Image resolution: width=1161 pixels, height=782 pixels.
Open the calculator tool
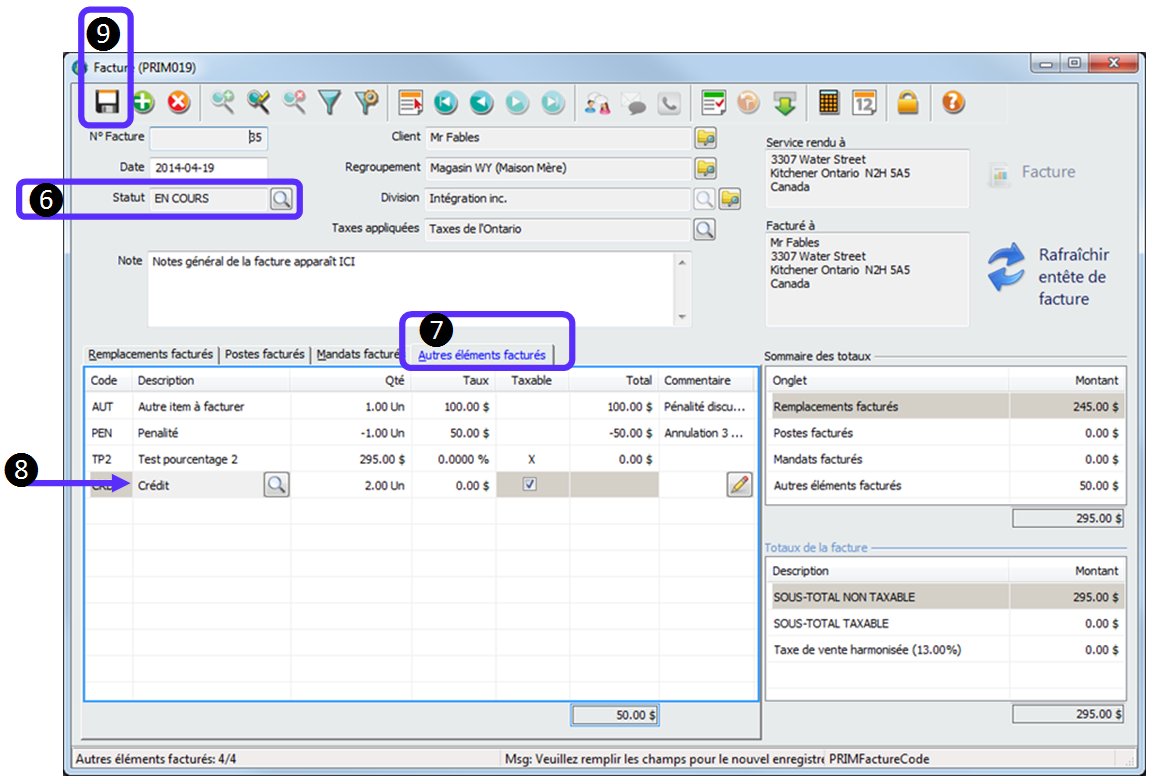(828, 102)
